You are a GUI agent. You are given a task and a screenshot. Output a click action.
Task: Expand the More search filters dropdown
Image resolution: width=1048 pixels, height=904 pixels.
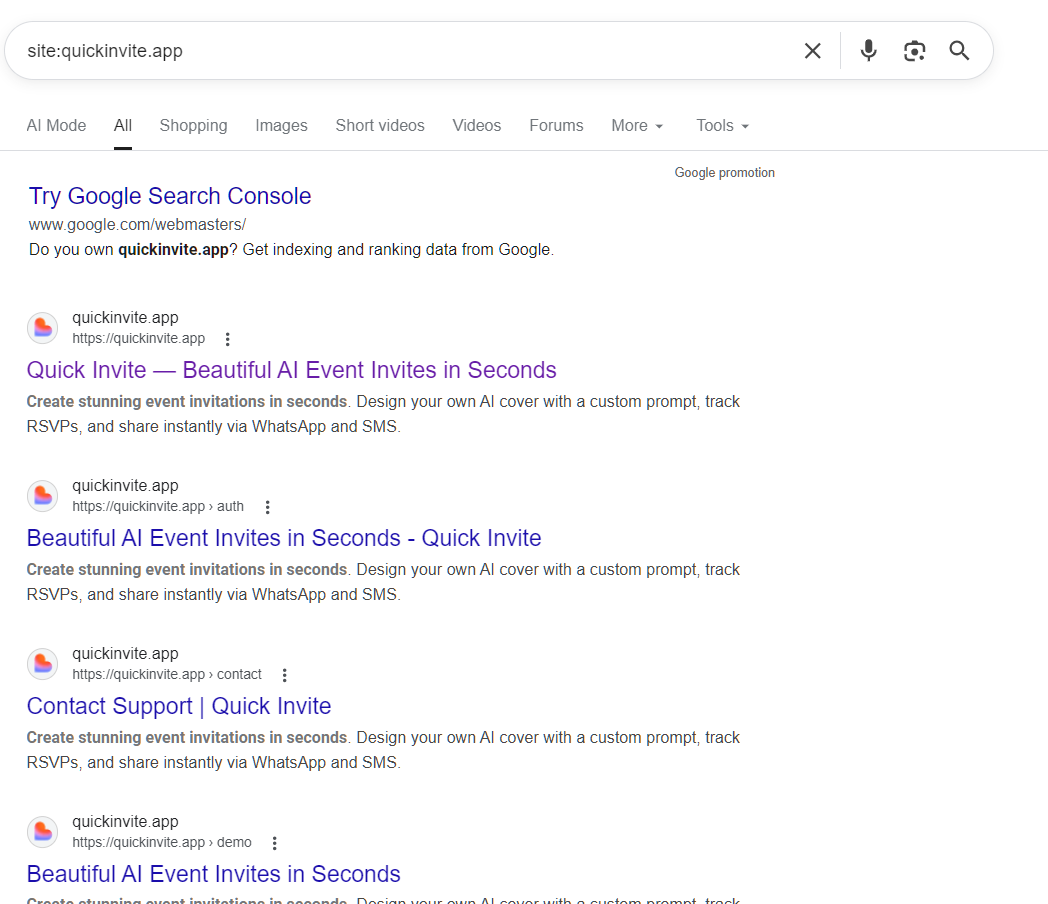point(637,126)
